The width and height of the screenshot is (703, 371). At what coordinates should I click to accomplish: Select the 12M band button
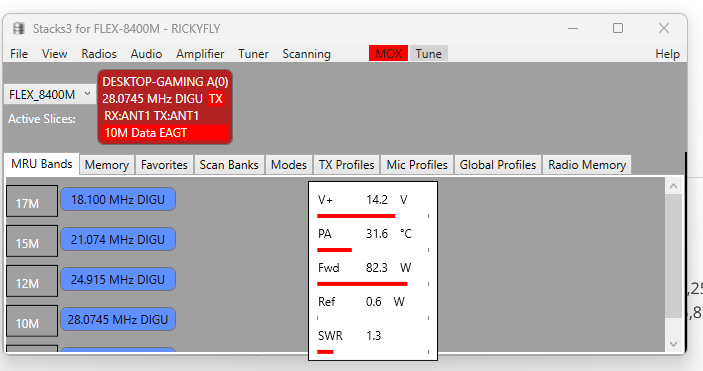[x=32, y=281]
